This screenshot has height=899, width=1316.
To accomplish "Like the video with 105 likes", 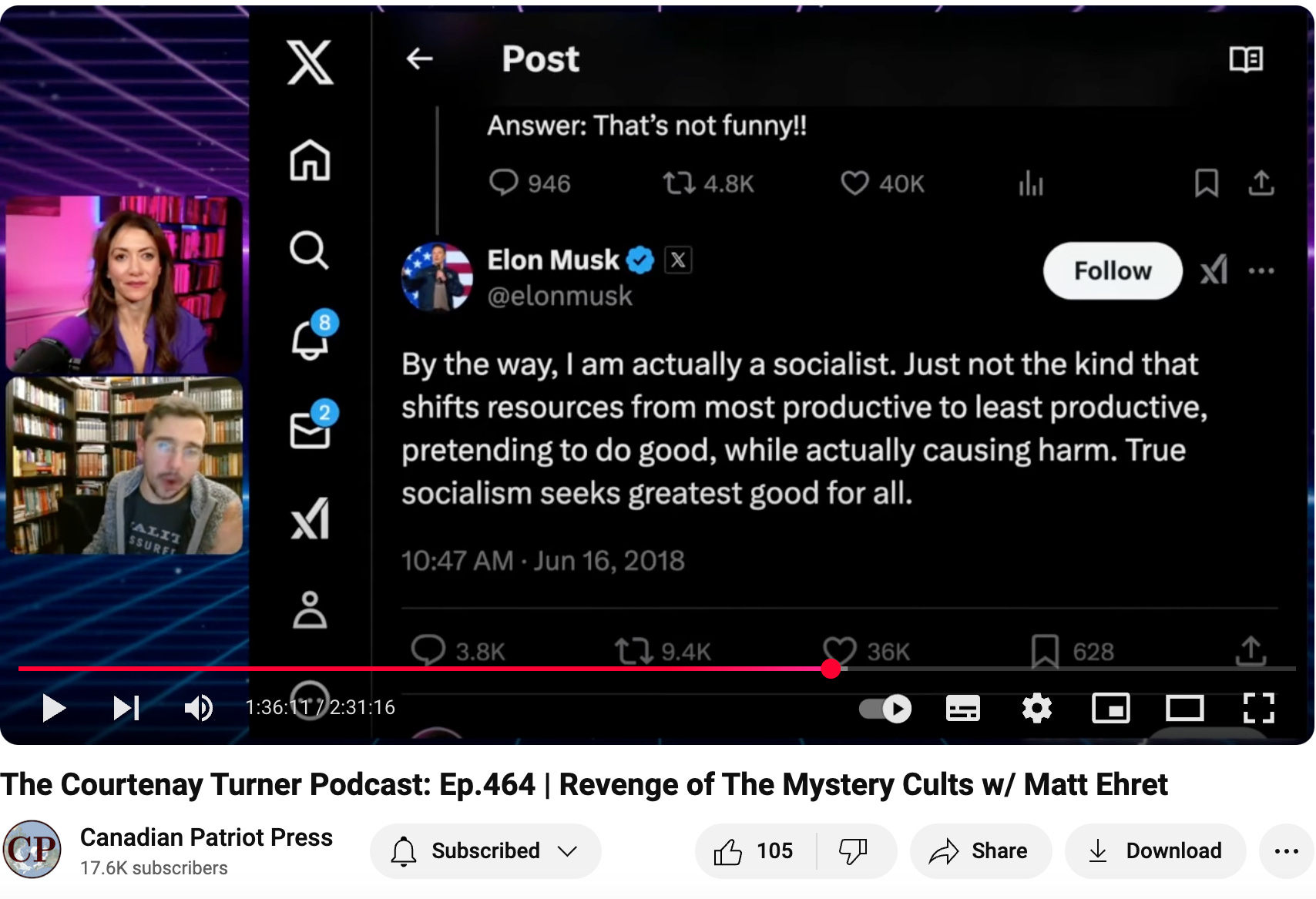I will tap(754, 850).
